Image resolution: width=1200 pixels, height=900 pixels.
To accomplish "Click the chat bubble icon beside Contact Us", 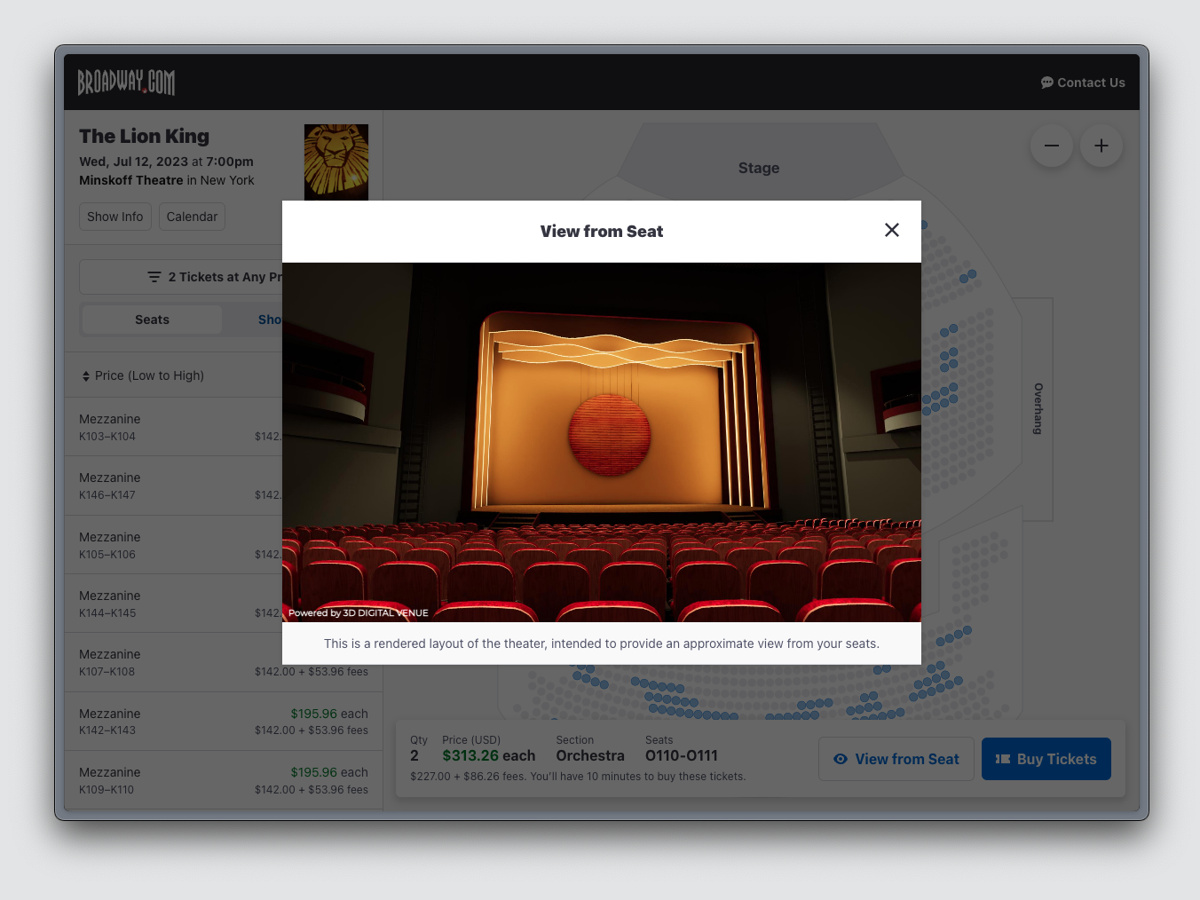I will [1047, 83].
